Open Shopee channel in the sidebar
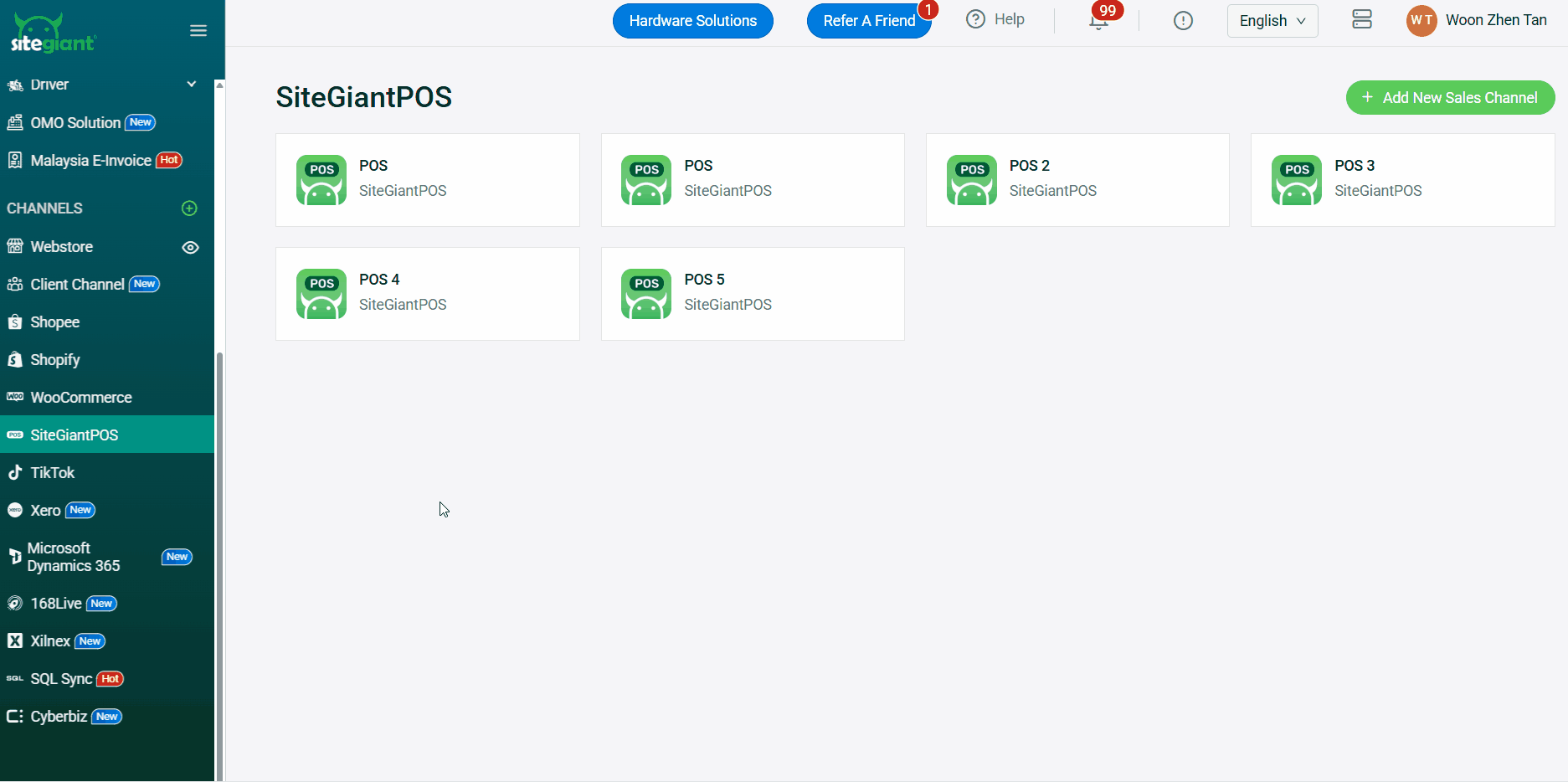 tap(55, 322)
